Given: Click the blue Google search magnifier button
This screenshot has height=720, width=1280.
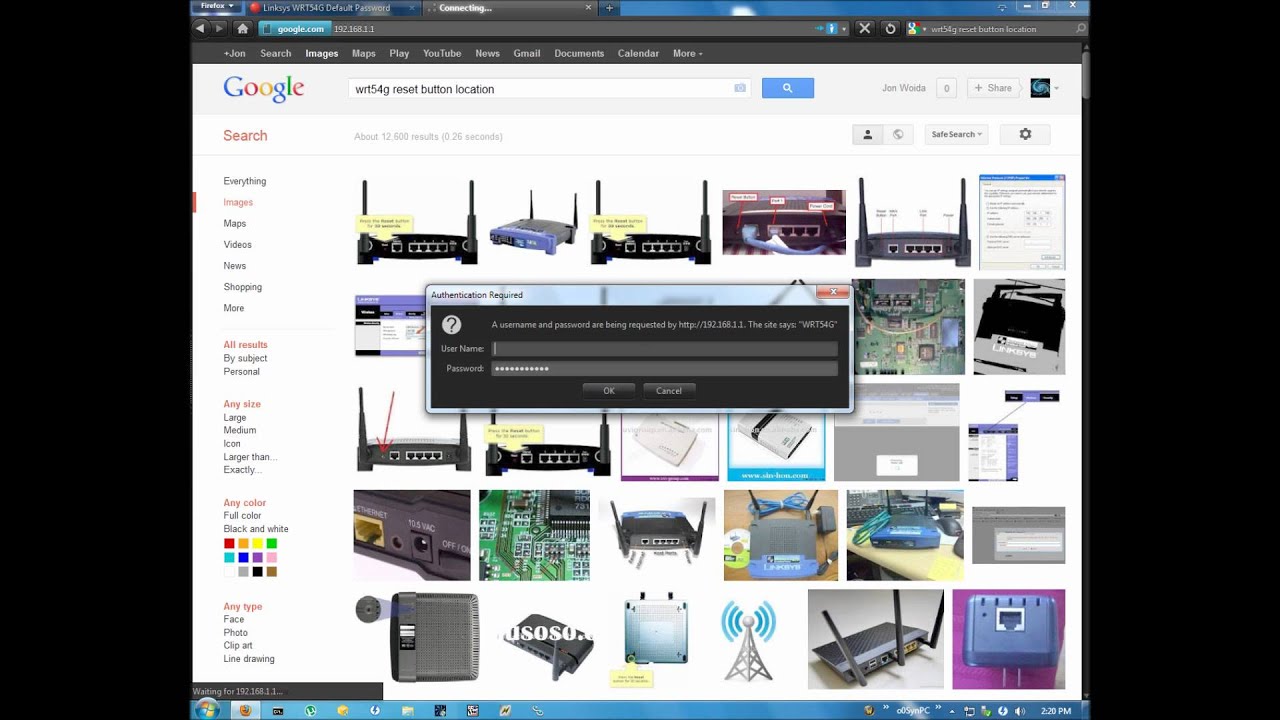Looking at the screenshot, I should tap(787, 88).
